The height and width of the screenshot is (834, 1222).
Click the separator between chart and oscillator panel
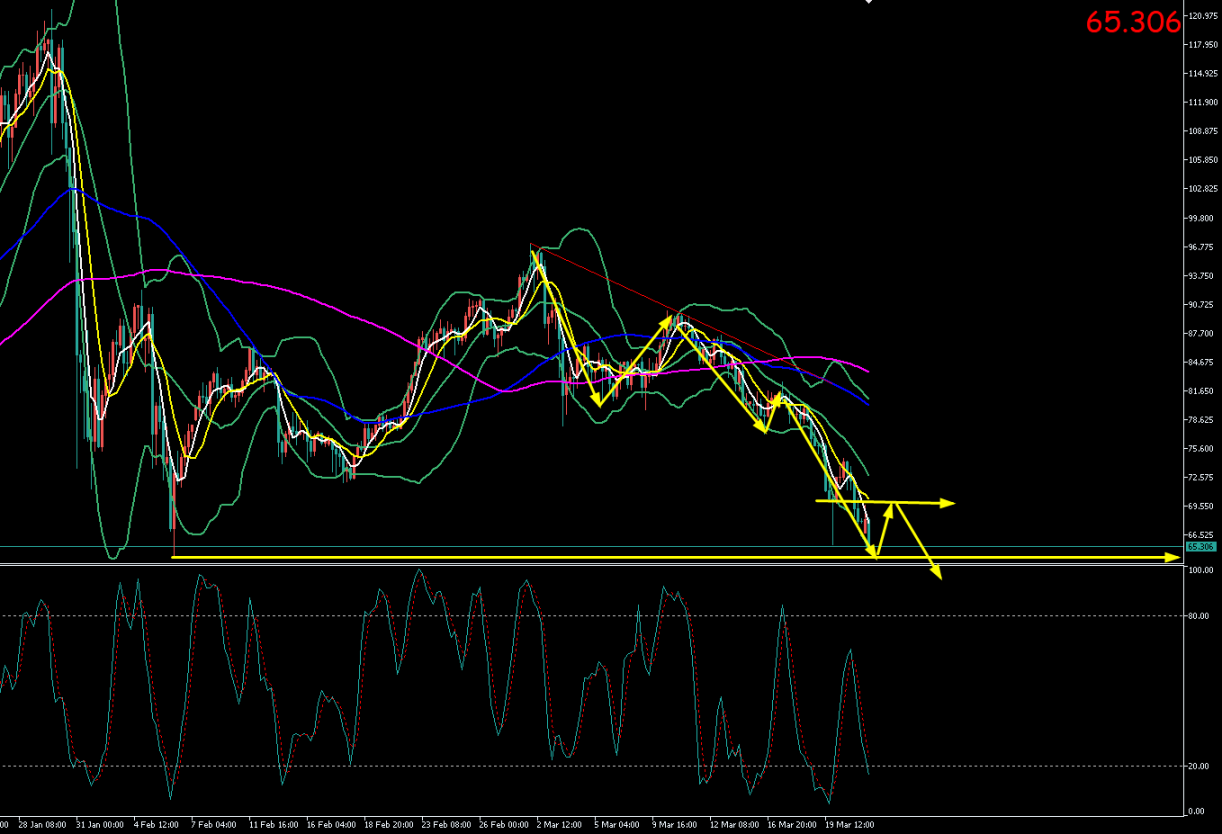click(600, 565)
